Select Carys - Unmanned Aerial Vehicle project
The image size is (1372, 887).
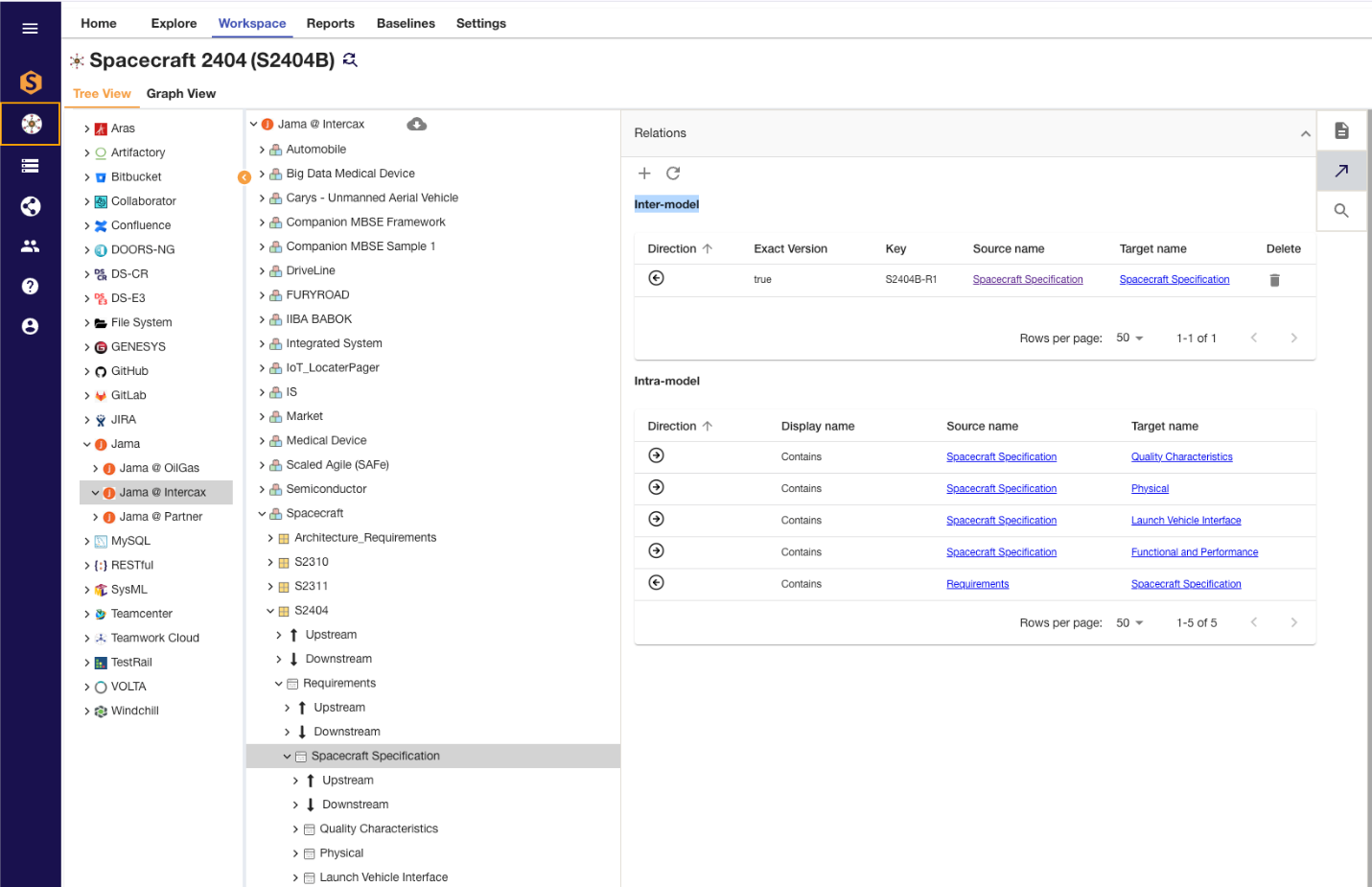372,198
